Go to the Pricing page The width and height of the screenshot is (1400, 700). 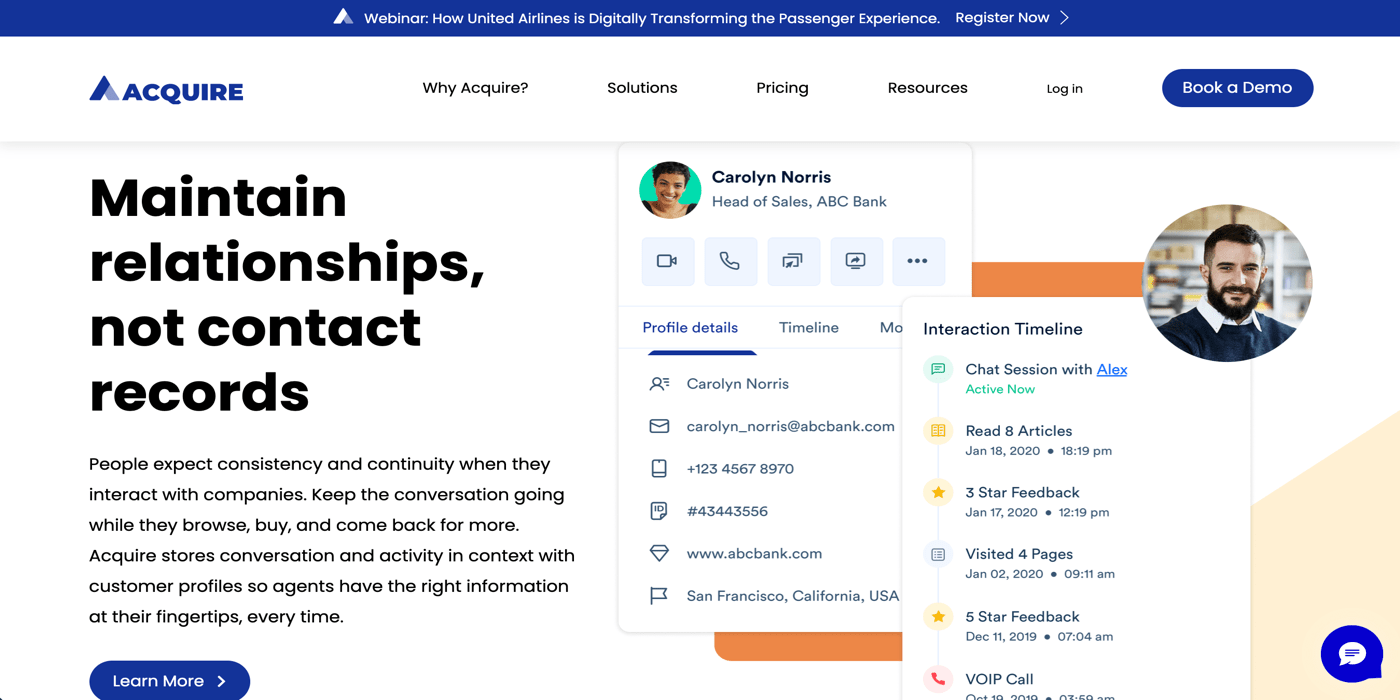click(x=782, y=88)
